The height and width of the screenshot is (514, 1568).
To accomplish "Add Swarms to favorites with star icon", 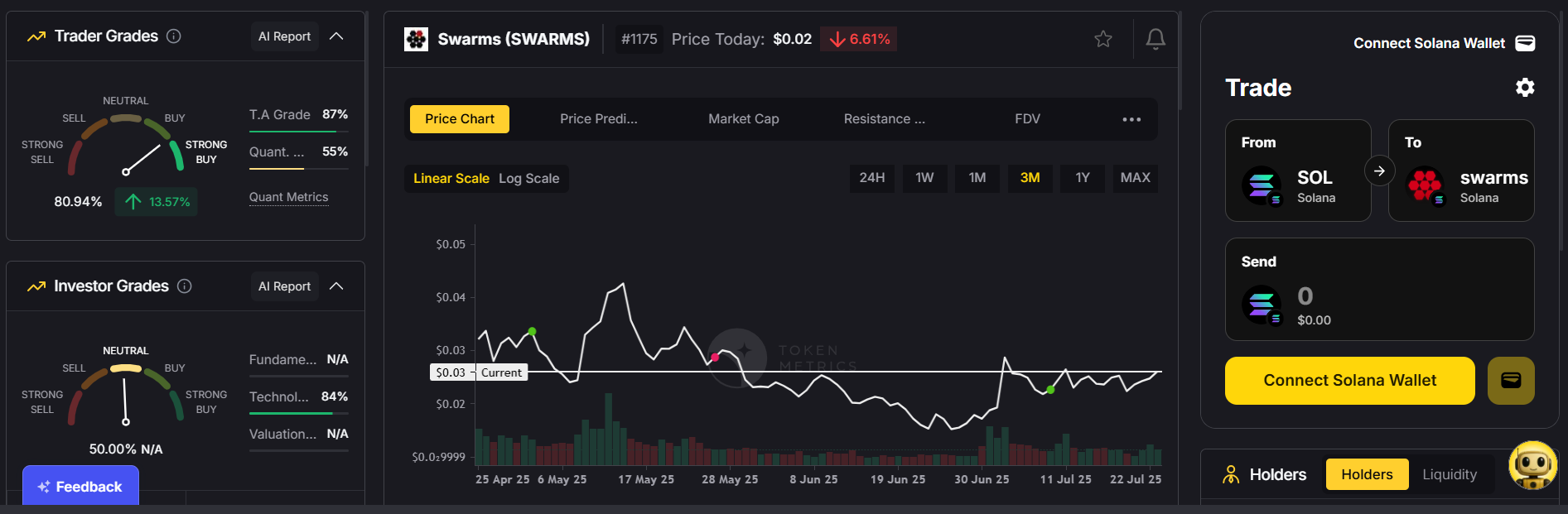I will coord(1103,39).
